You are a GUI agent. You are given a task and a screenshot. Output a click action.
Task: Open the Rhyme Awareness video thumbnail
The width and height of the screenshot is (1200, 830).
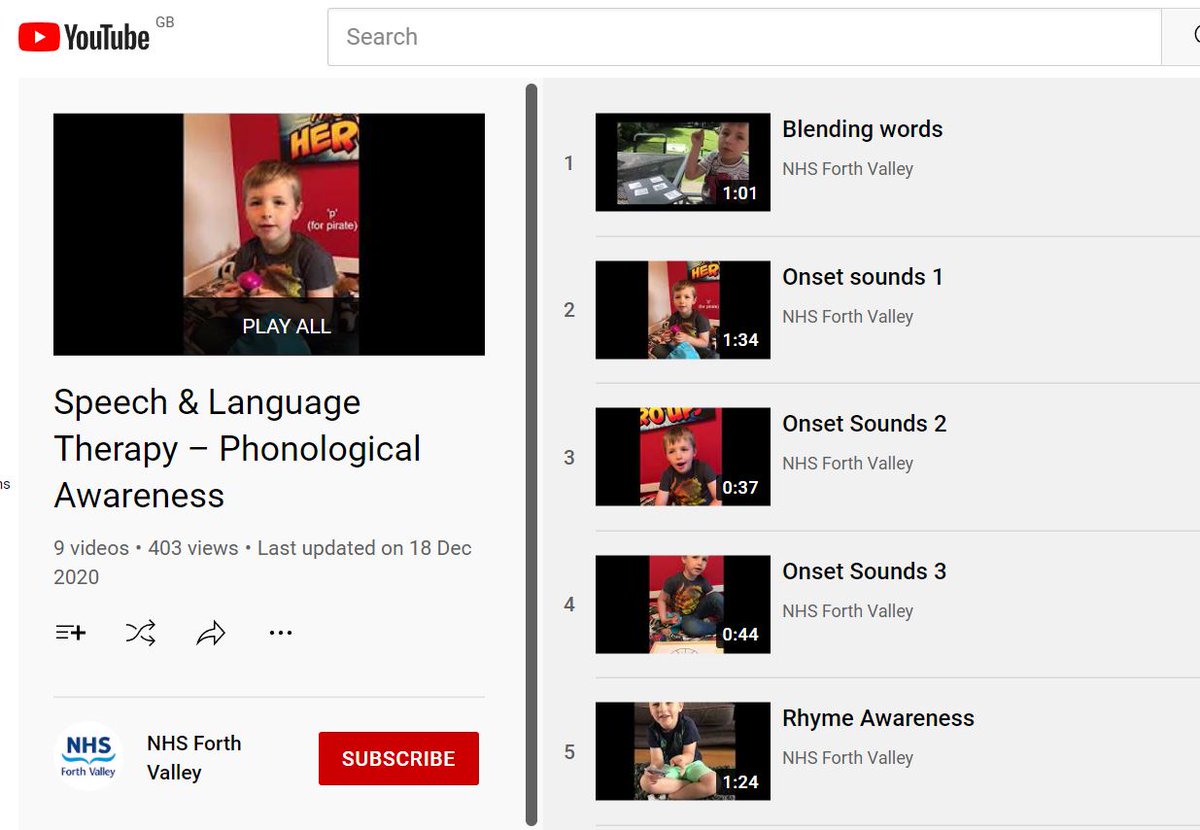click(683, 751)
